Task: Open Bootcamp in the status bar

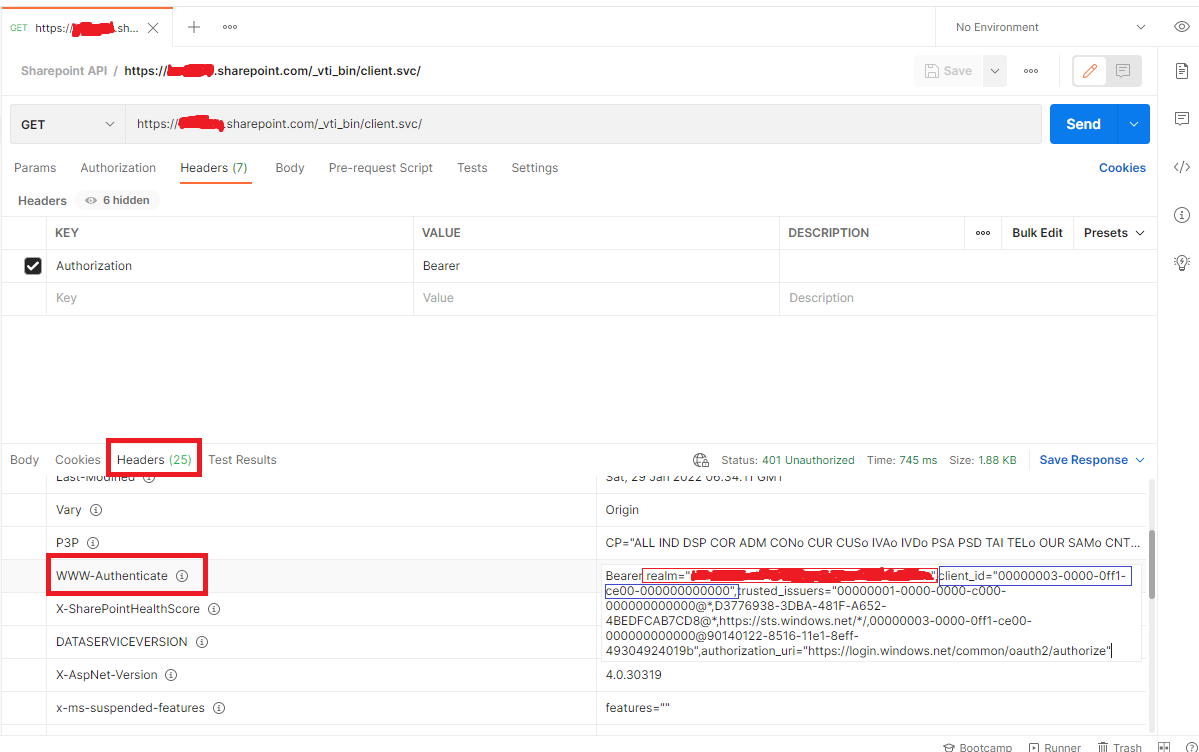Action: coord(977,747)
